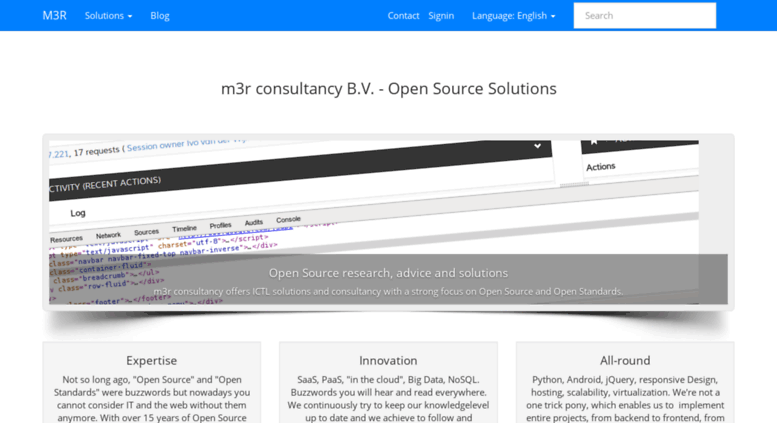Select the Expertise card heading
Viewport: 777px width, 423px height.
pos(152,361)
